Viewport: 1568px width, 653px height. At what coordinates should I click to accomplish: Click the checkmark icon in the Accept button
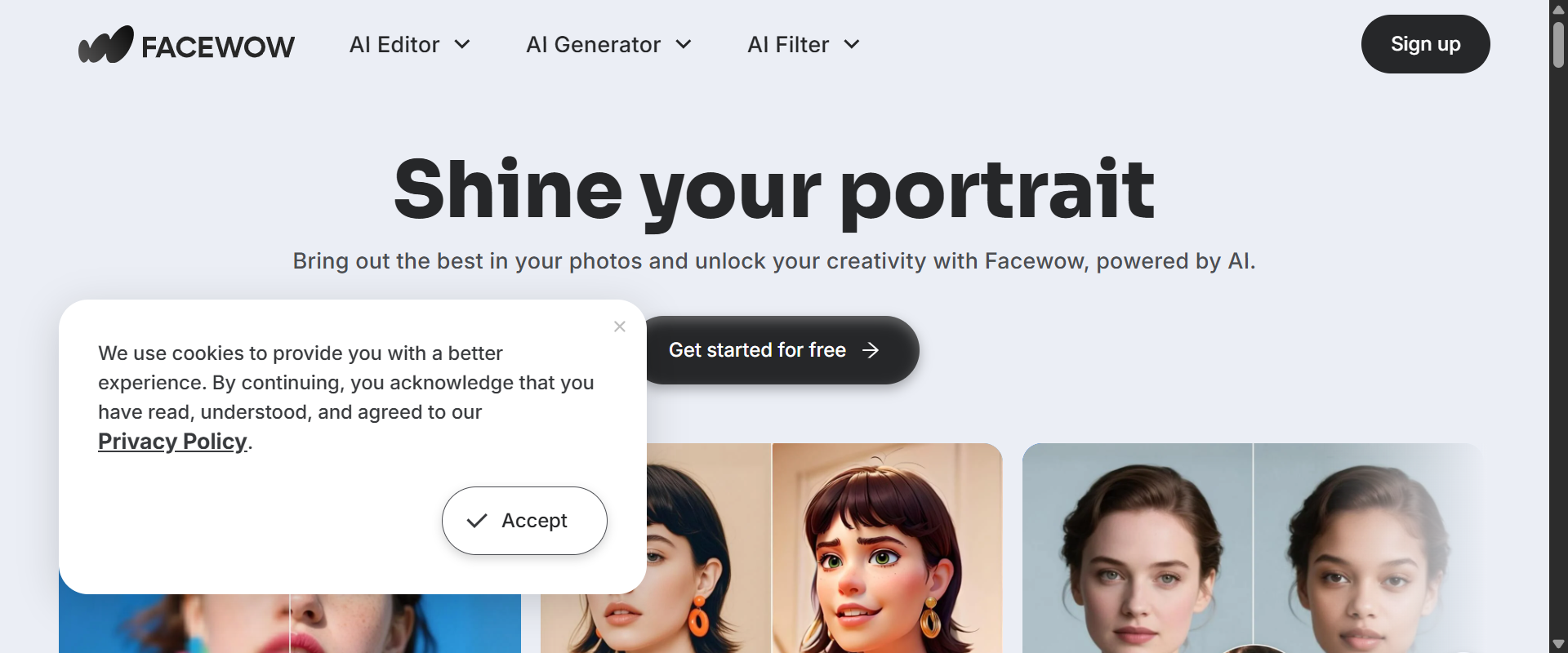478,521
